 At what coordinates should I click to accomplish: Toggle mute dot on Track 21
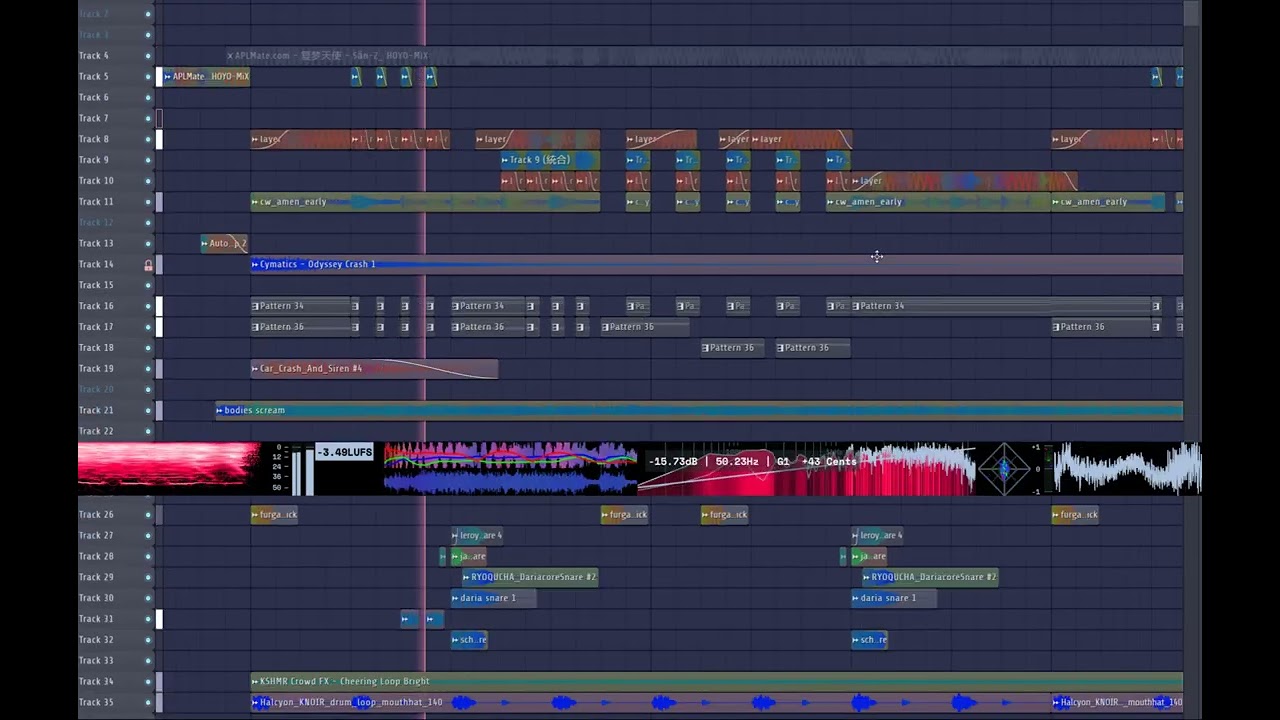[x=148, y=410]
